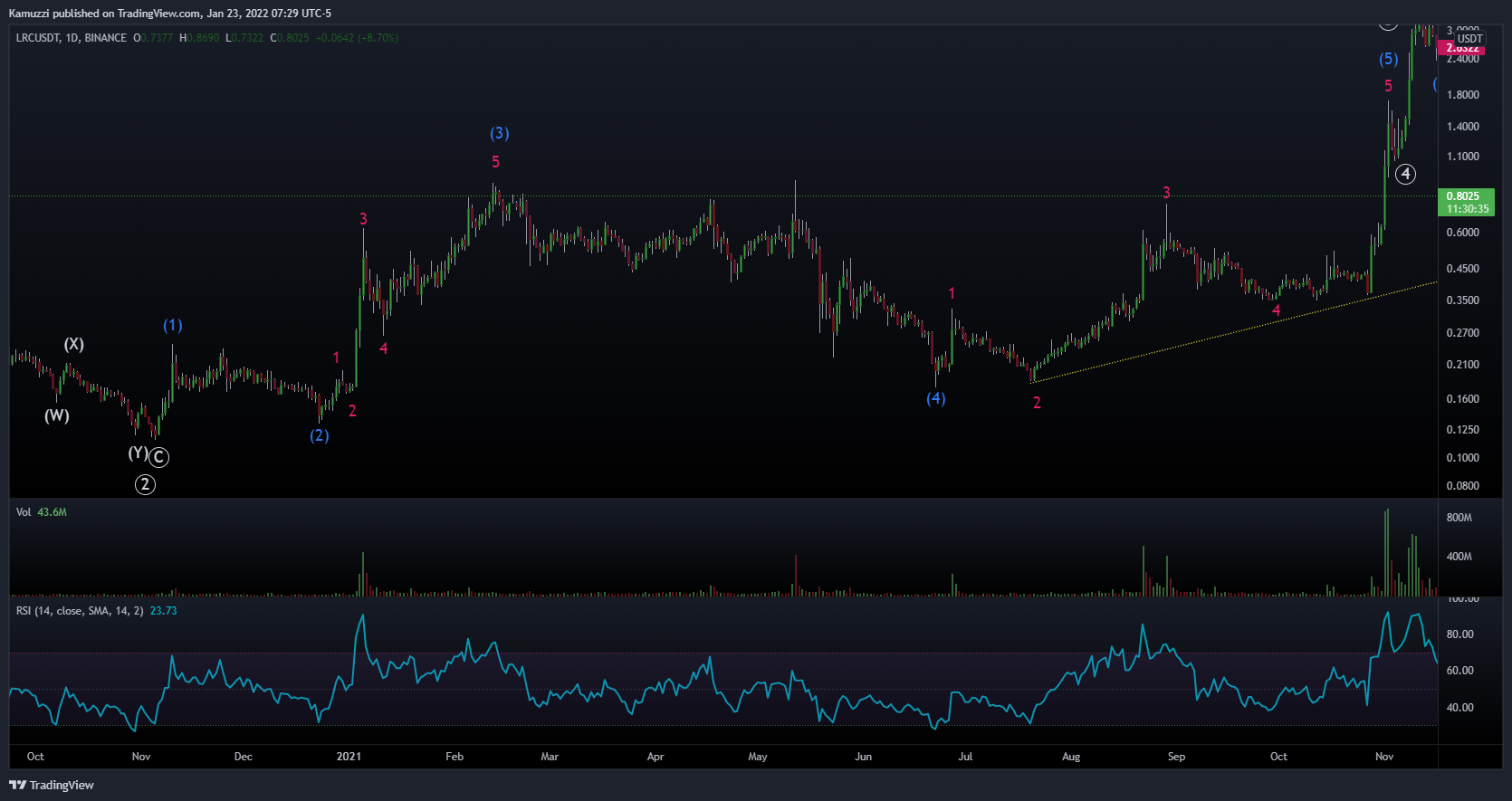The width and height of the screenshot is (1512, 801).
Task: Click the Vol 43.6M indicator label
Action: (x=42, y=512)
